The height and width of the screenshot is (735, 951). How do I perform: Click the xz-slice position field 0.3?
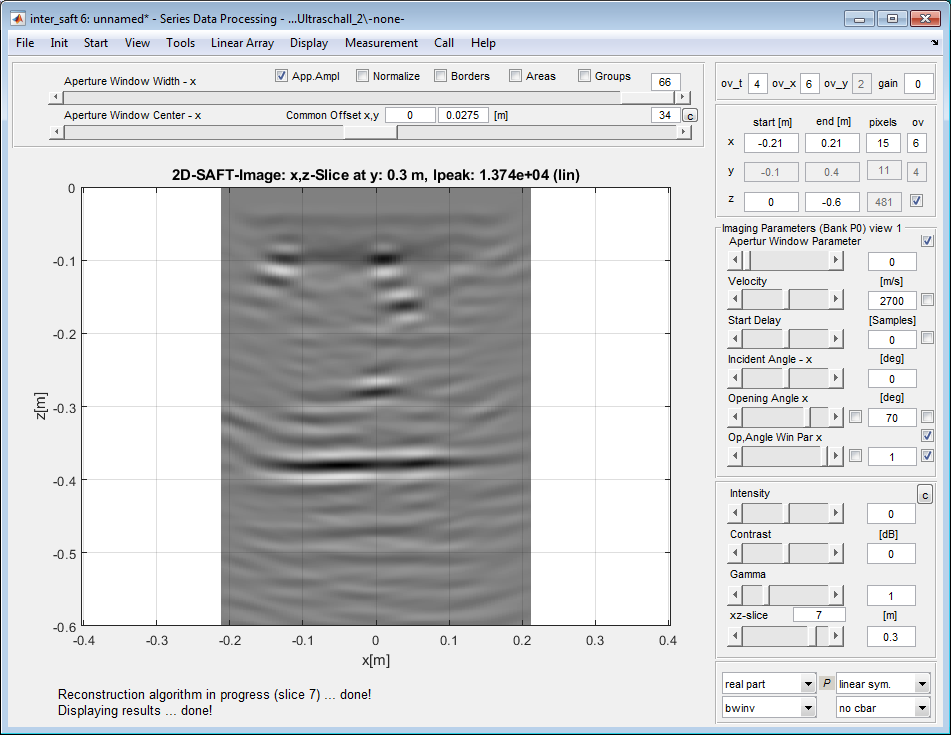pyautogui.click(x=890, y=637)
